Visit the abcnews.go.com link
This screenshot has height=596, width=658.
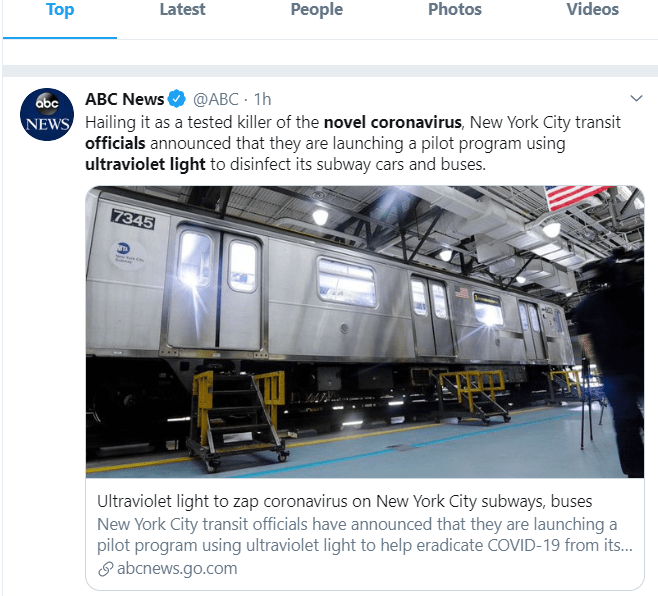coord(177,569)
